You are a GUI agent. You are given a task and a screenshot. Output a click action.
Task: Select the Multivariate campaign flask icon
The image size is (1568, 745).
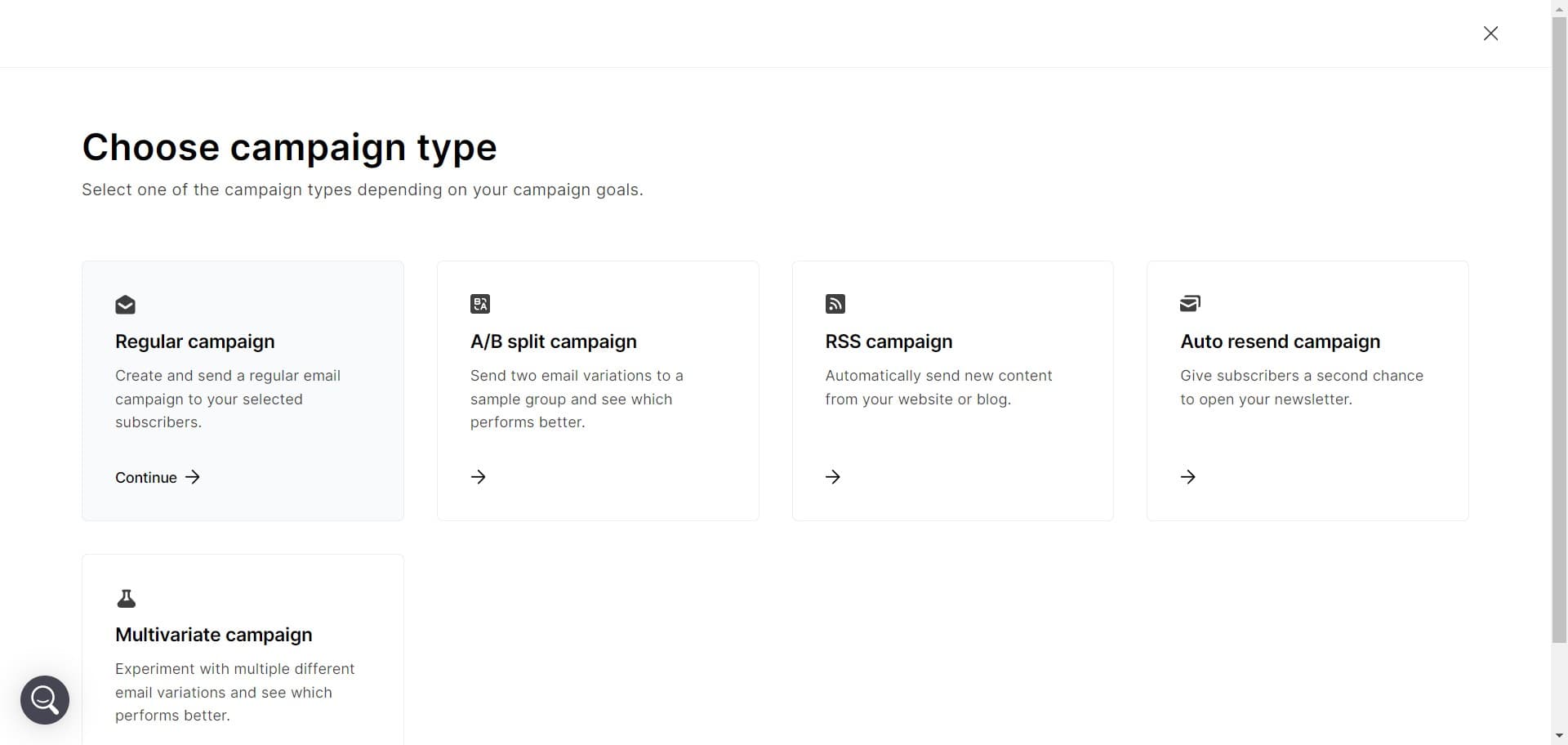coord(126,598)
